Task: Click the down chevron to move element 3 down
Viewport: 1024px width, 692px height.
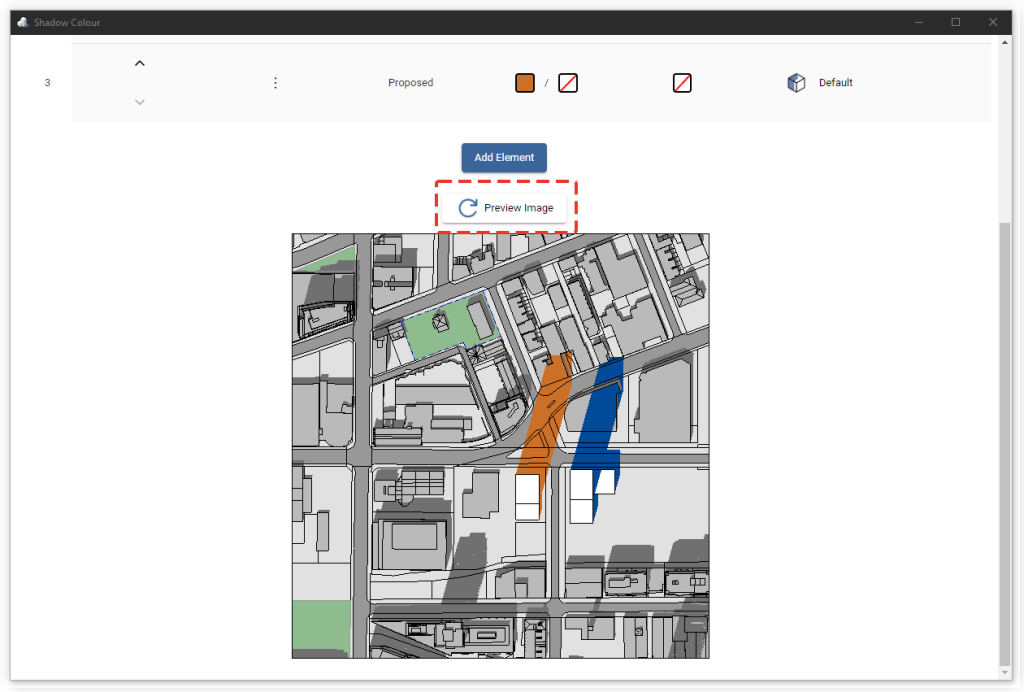Action: click(140, 101)
